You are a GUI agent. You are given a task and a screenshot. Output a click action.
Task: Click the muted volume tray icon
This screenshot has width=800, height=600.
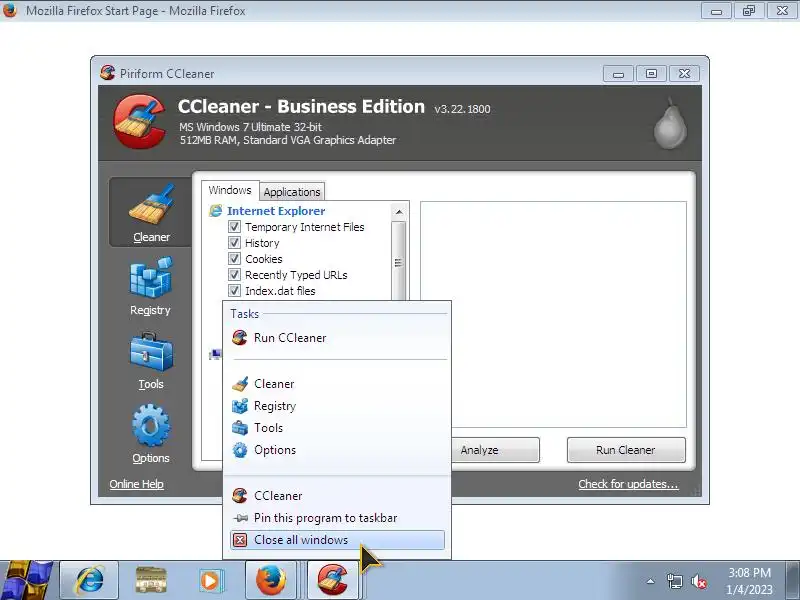(x=698, y=581)
